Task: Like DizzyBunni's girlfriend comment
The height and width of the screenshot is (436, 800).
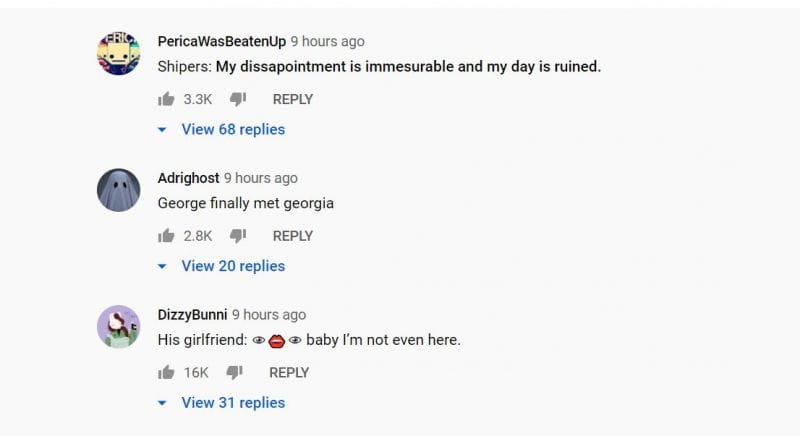Action: pos(166,372)
